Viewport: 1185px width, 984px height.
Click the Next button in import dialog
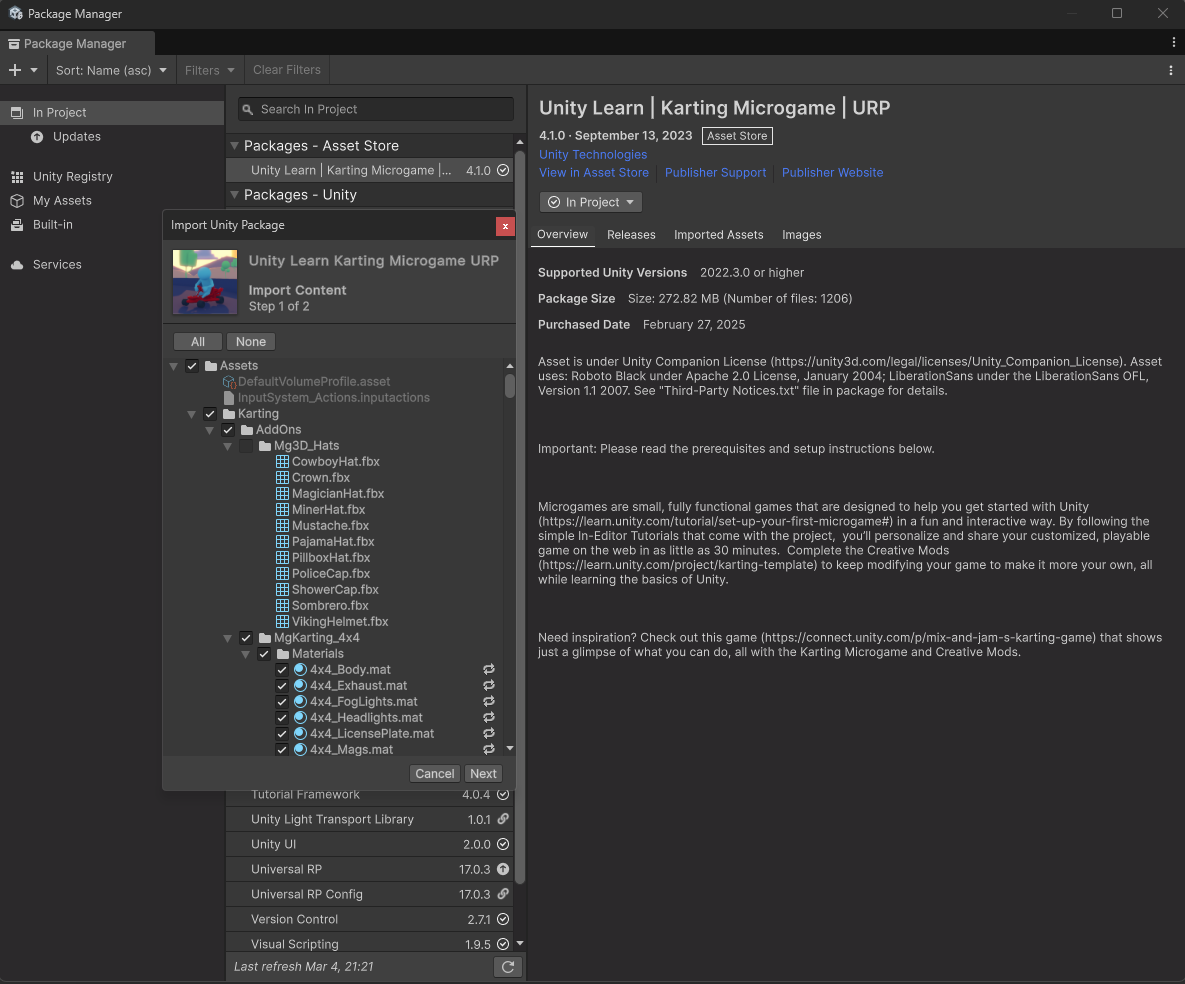[x=483, y=774]
